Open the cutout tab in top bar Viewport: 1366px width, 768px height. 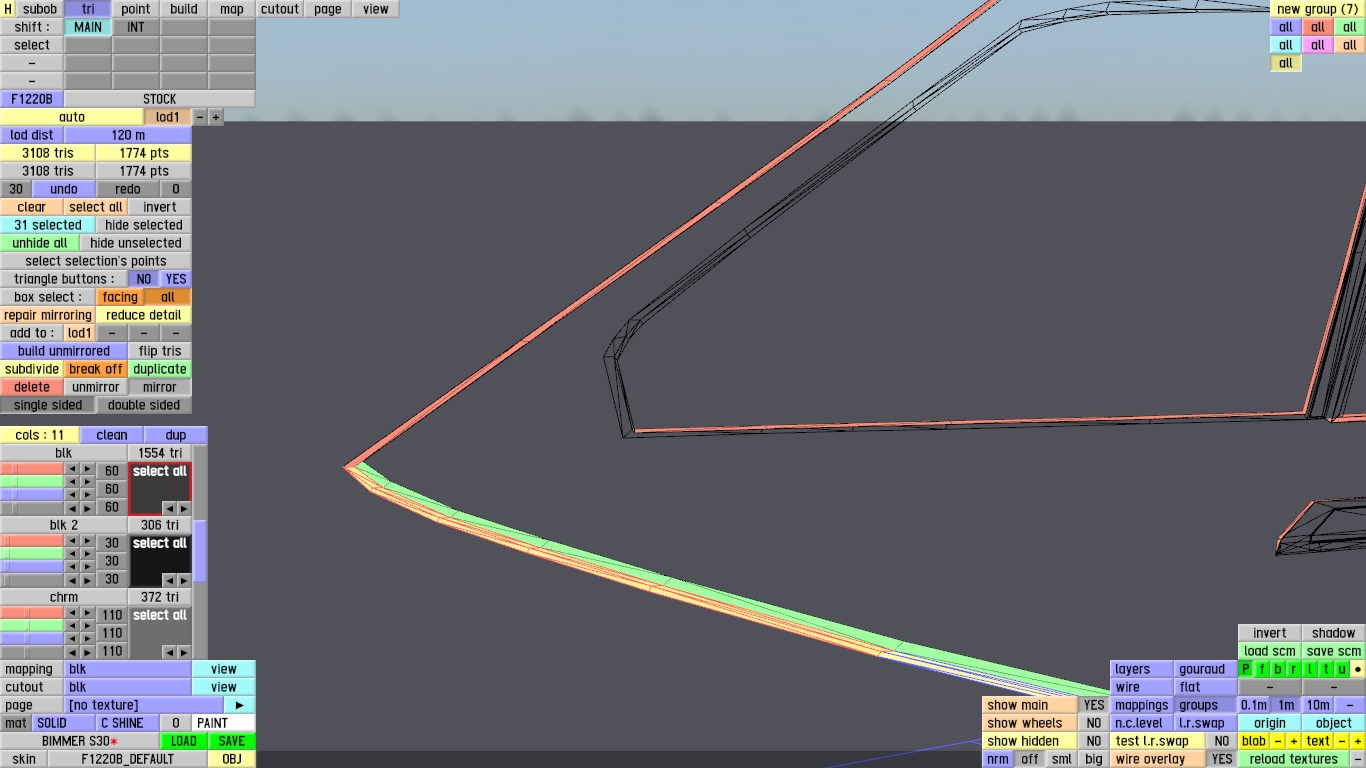coord(280,9)
